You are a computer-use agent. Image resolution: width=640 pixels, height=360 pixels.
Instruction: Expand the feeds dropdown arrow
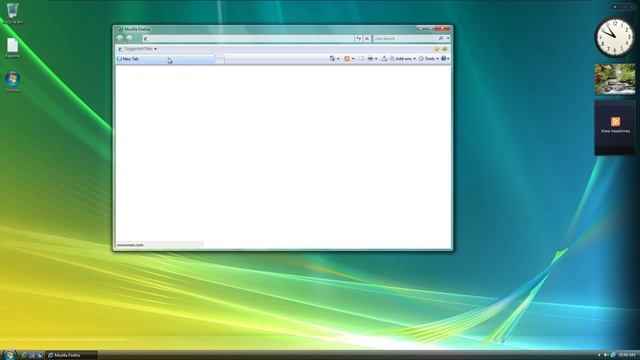click(x=353, y=59)
